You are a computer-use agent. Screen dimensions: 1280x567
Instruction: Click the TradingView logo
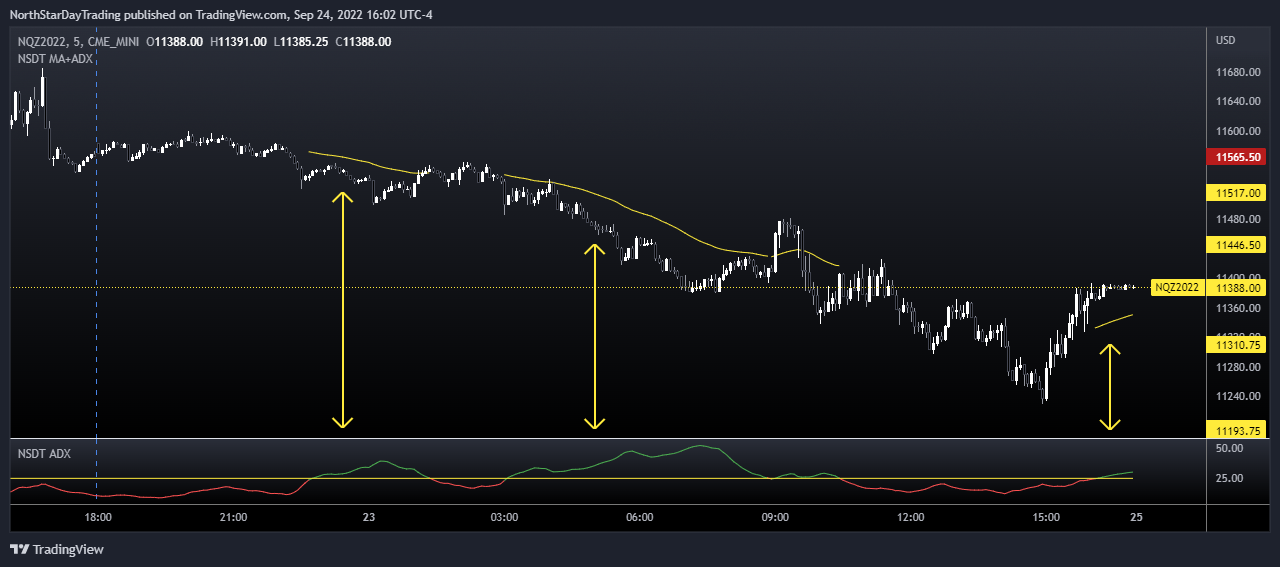pyautogui.click(x=57, y=549)
